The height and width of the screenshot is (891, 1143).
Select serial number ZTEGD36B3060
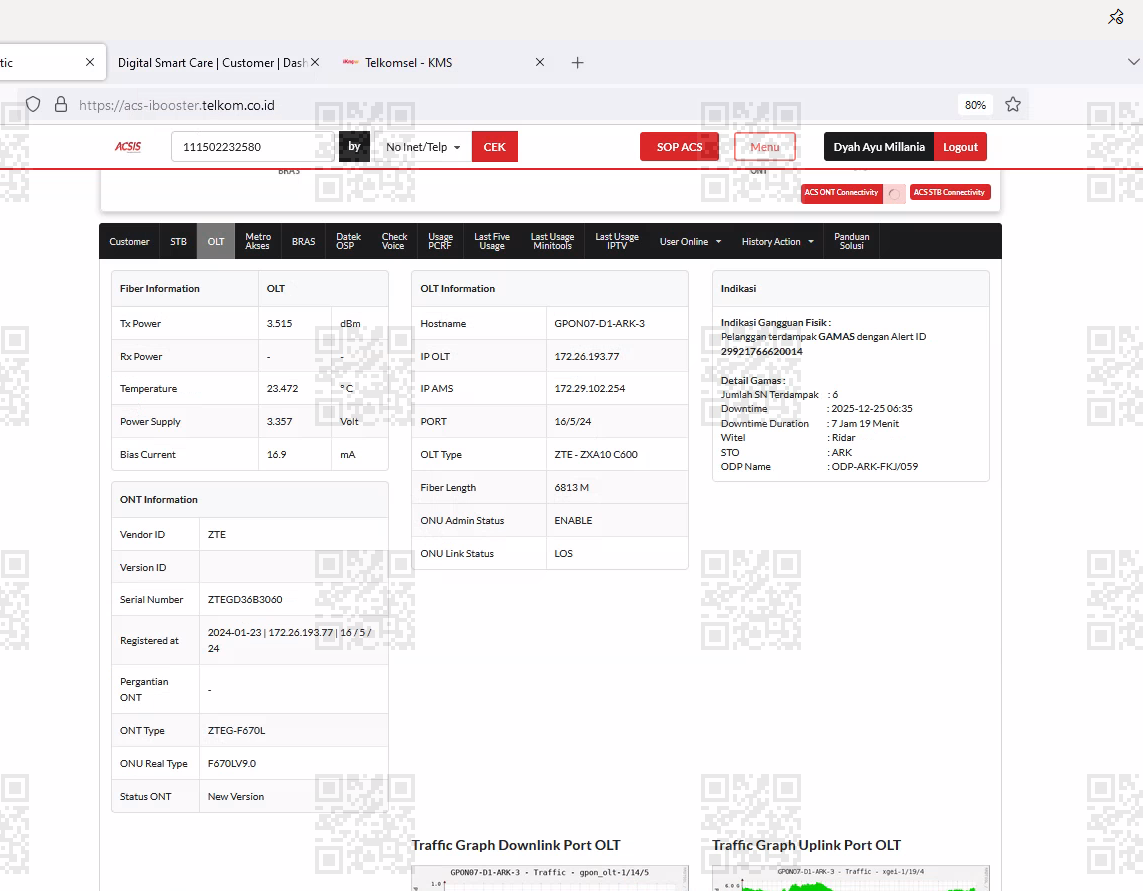coord(245,599)
